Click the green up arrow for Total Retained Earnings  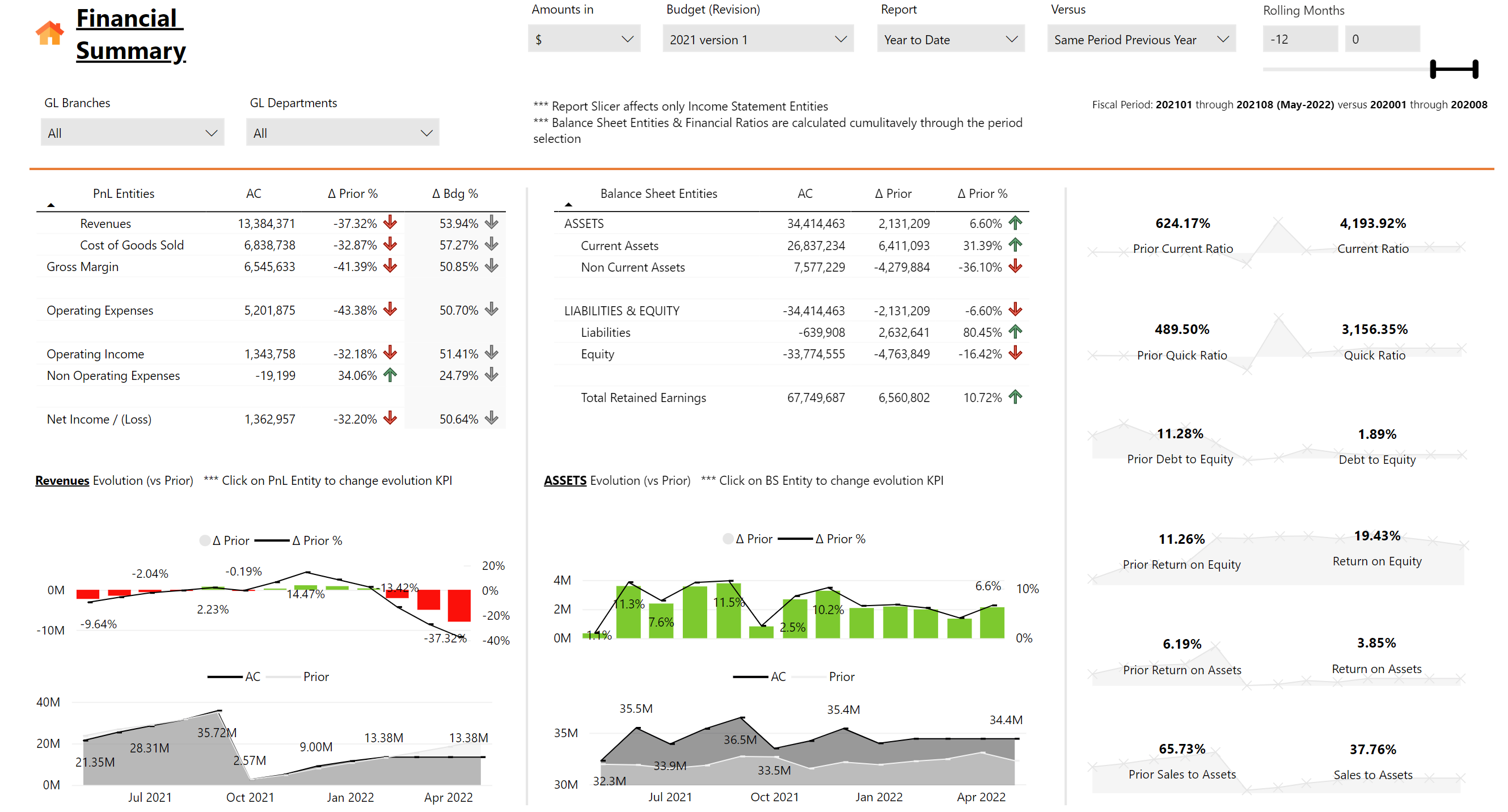point(1017,397)
